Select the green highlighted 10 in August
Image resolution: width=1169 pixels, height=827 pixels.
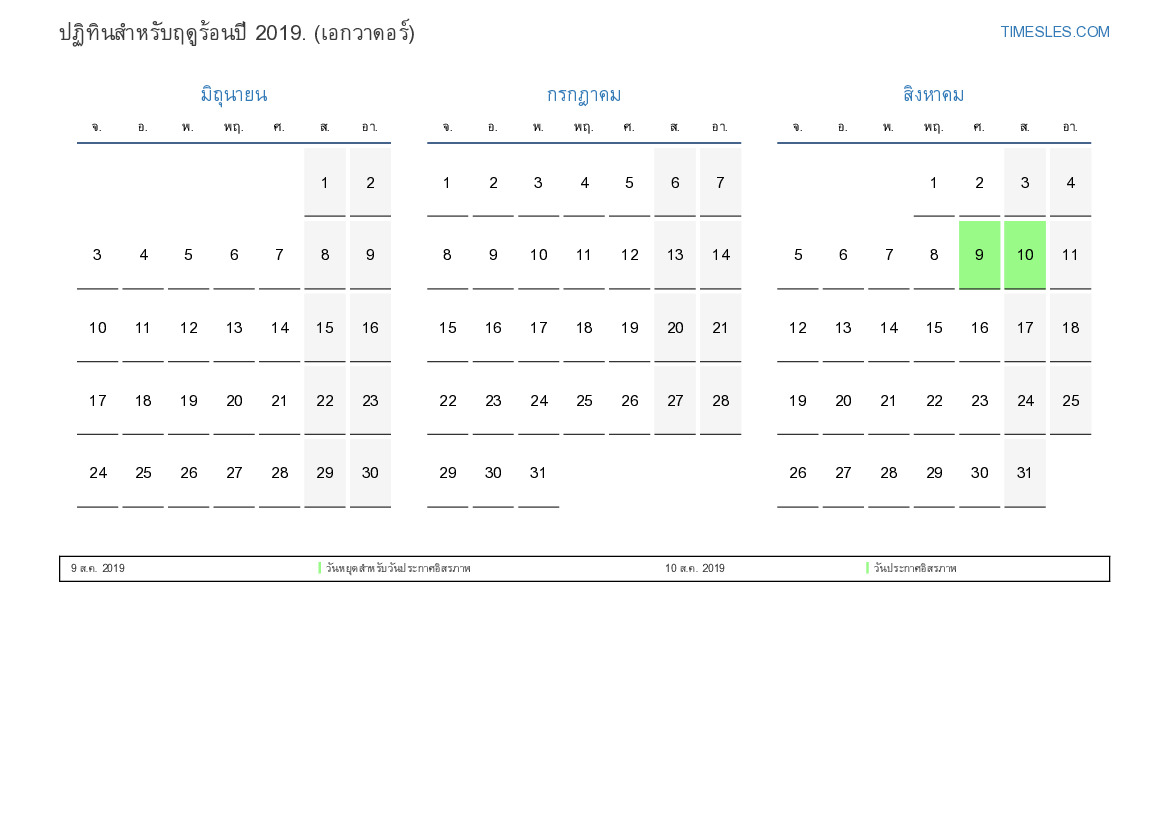coord(1025,255)
